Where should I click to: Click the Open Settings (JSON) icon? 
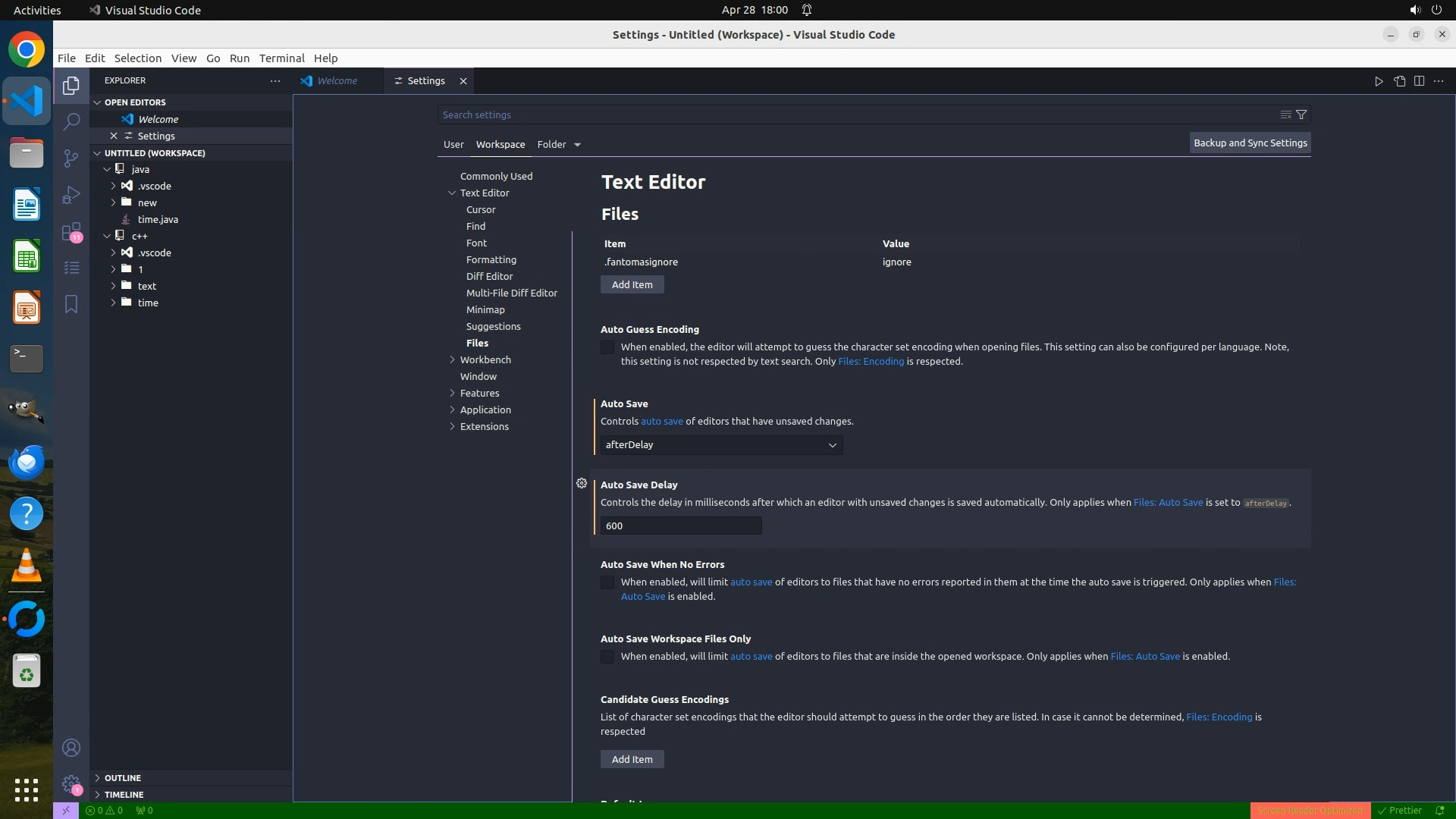click(x=1399, y=81)
